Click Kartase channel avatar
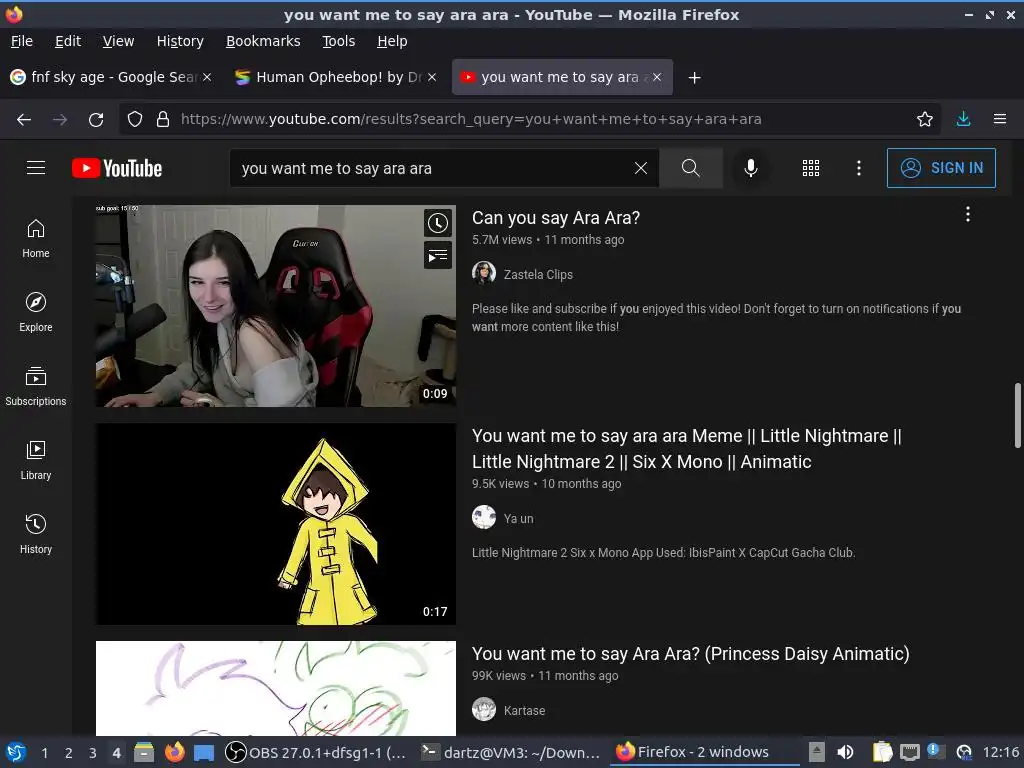The image size is (1024, 768). (x=484, y=709)
